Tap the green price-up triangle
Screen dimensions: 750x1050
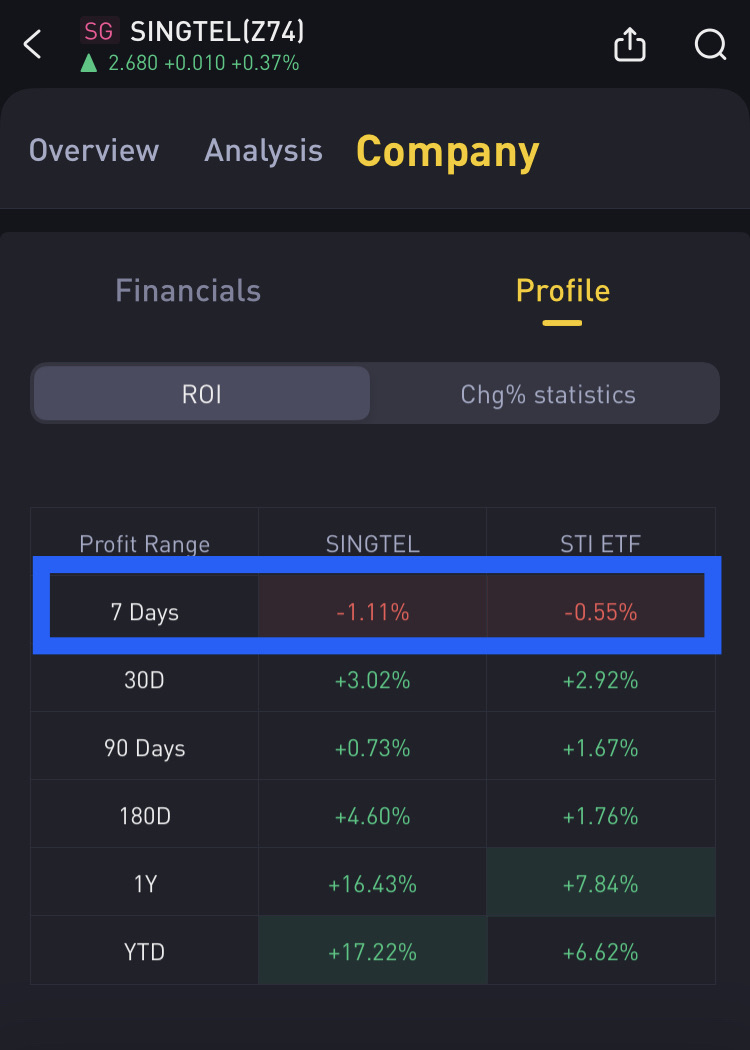coord(89,64)
